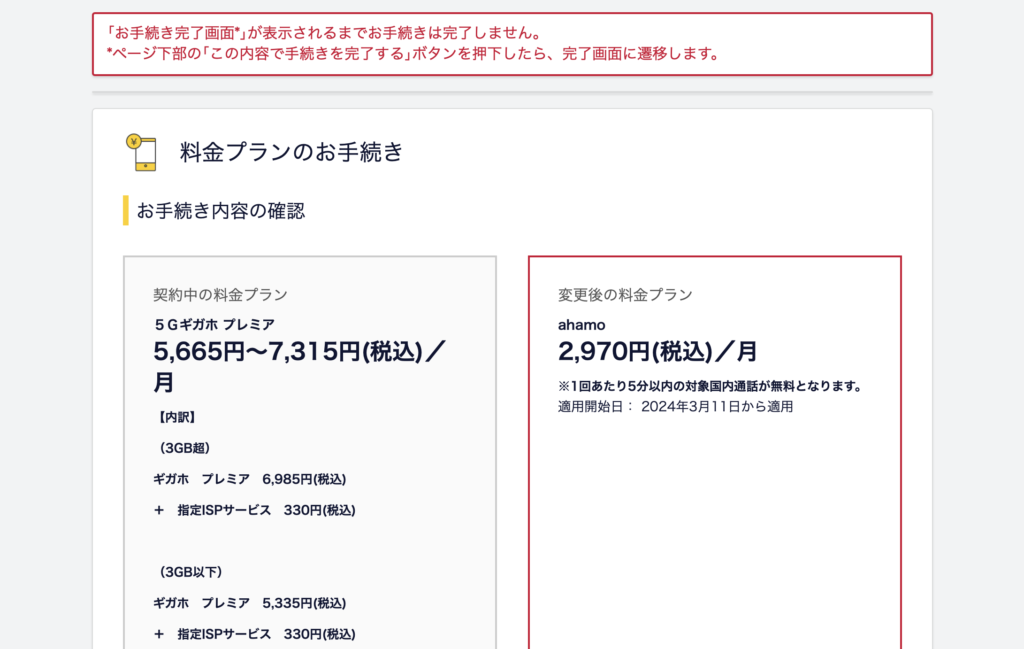Click the (3GB超) tier label
Image resolution: width=1024 pixels, height=649 pixels.
(x=184, y=448)
